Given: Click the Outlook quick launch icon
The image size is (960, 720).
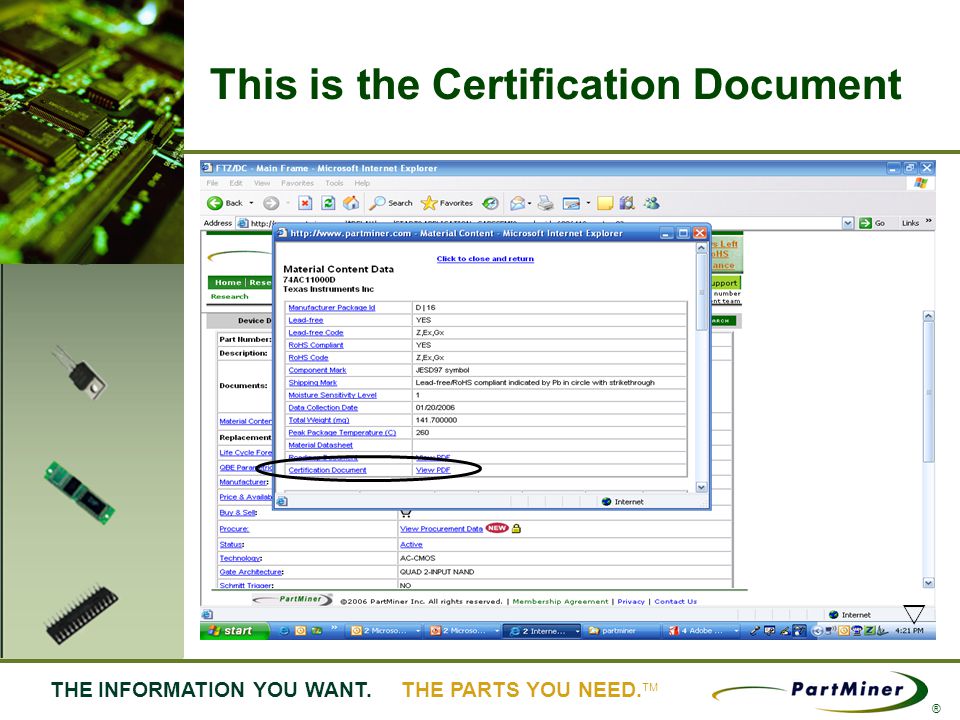Looking at the screenshot, I should tap(300, 631).
